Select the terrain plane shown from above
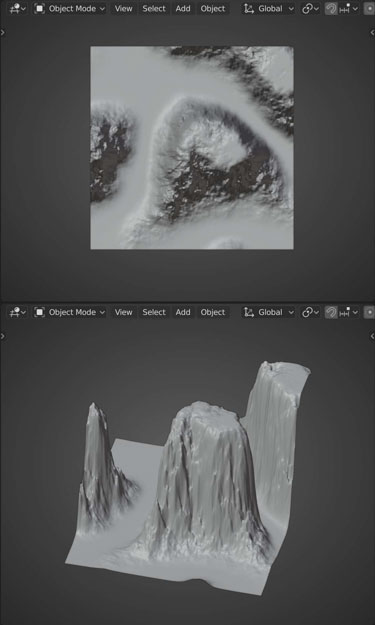This screenshot has width=375, height=625. click(192, 148)
